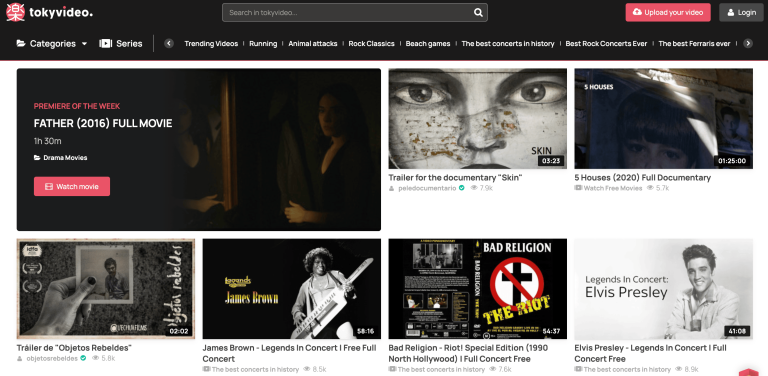Click the Watch movie button
Screen dimensions: 768x376
[x=72, y=187]
